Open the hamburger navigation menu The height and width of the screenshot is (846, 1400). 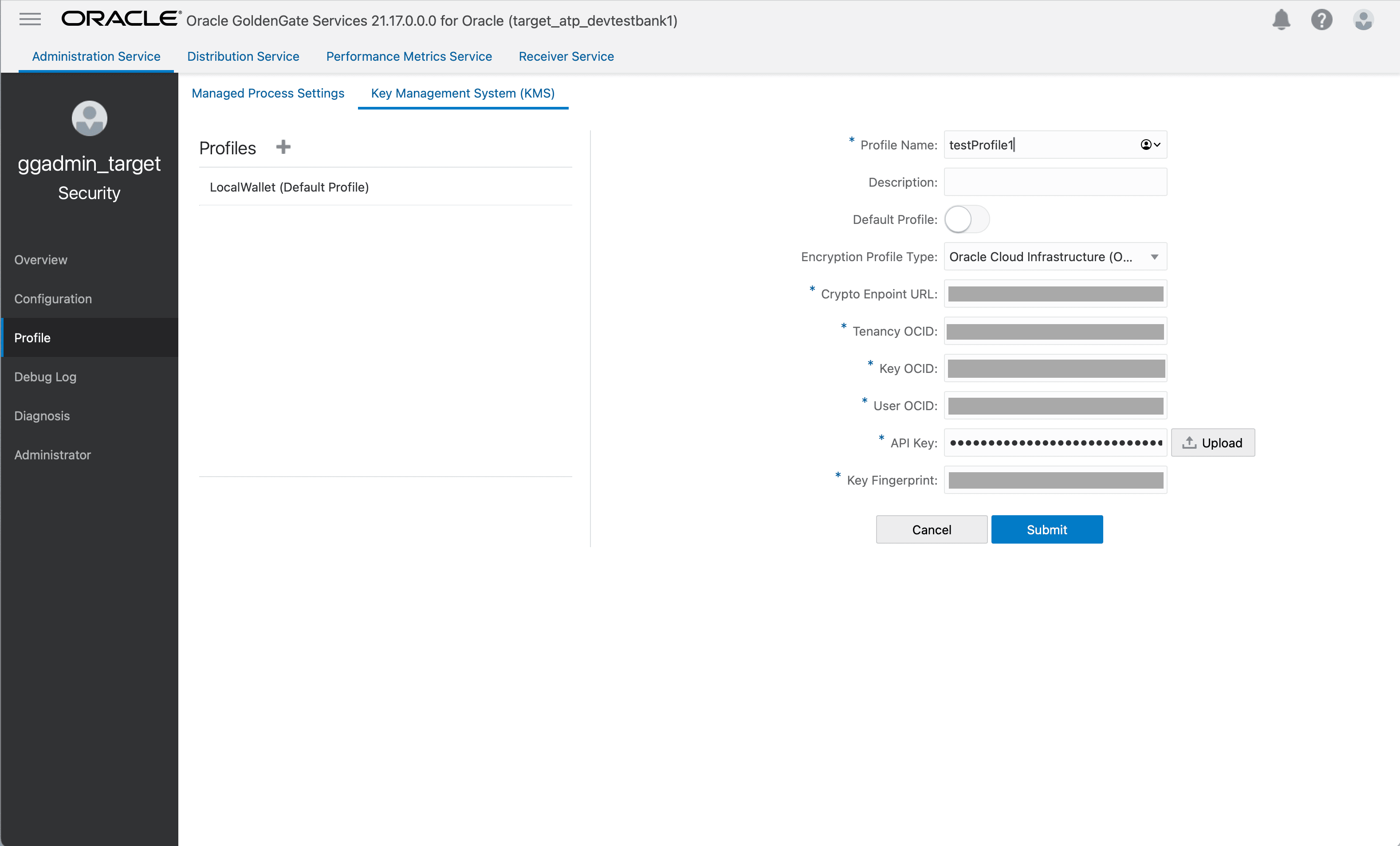click(x=30, y=20)
